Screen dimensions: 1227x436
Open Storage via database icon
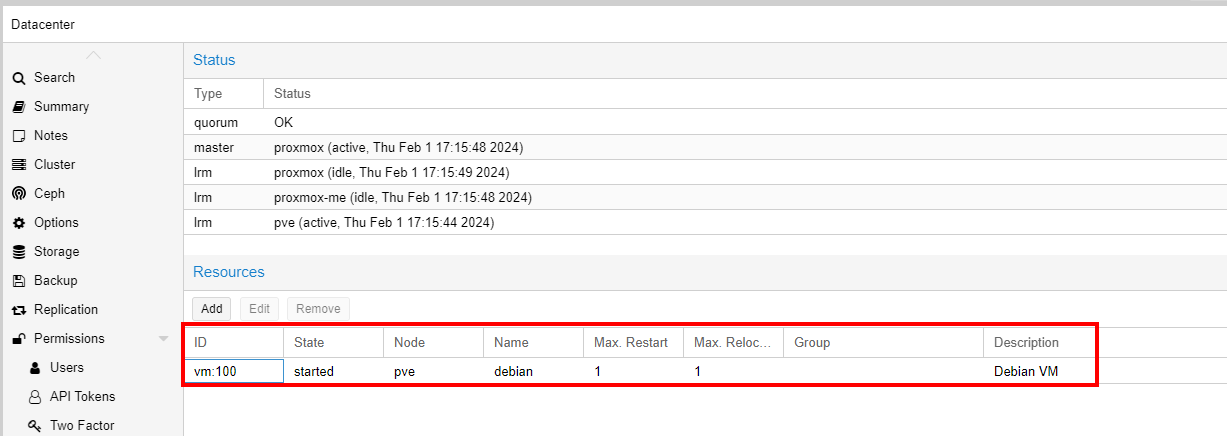pyautogui.click(x=18, y=252)
